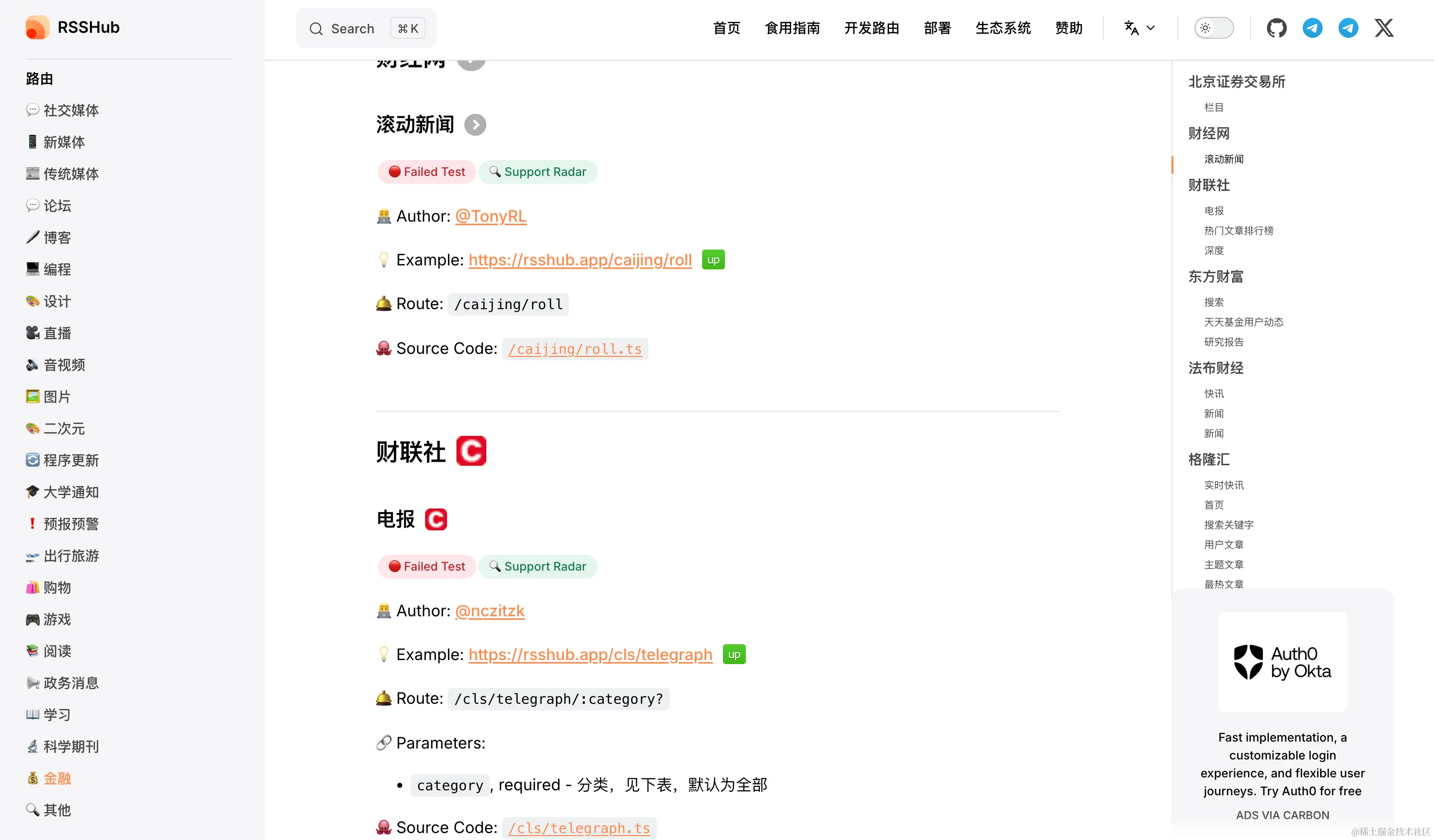Click the red icon next to 电报 heading
Viewport: 1434px width, 840px height.
tap(436, 519)
